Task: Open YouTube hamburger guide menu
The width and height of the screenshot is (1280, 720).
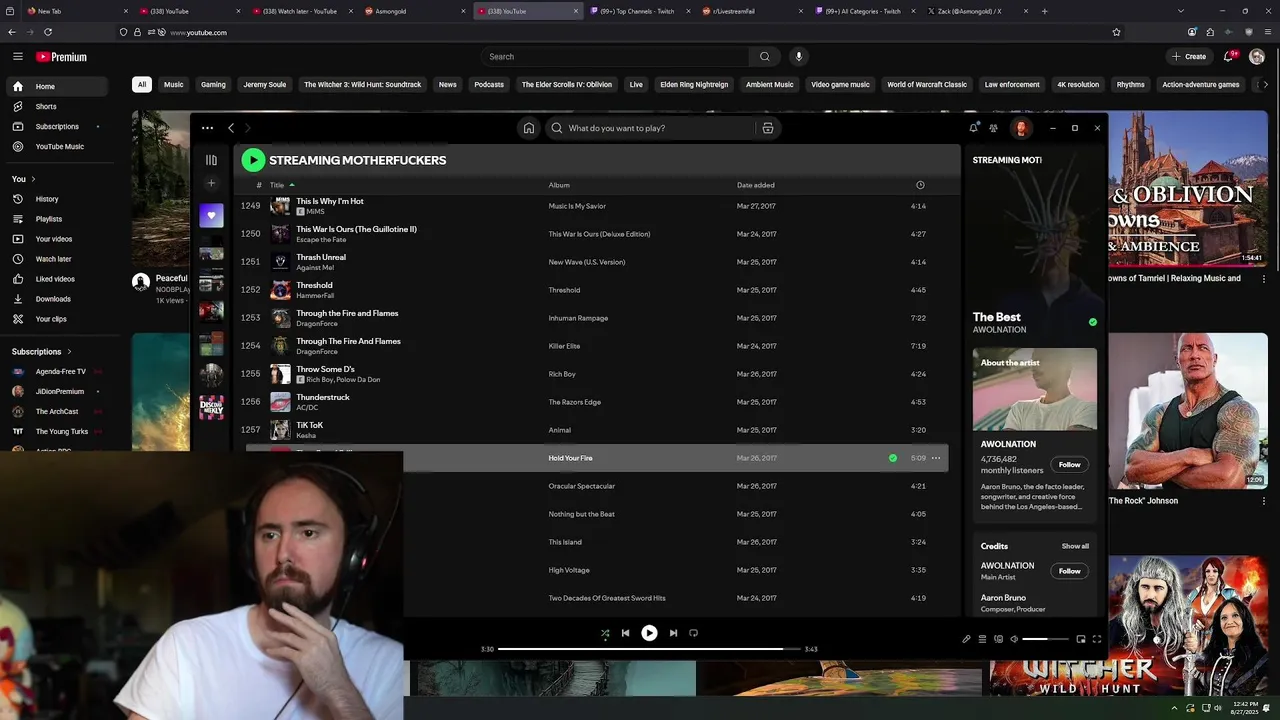Action: pyautogui.click(x=17, y=57)
